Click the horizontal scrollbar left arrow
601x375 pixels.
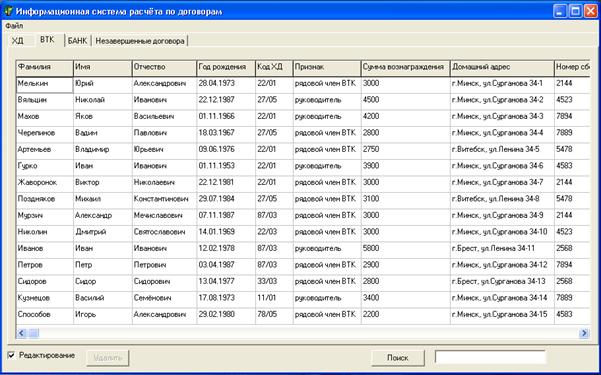[22, 333]
